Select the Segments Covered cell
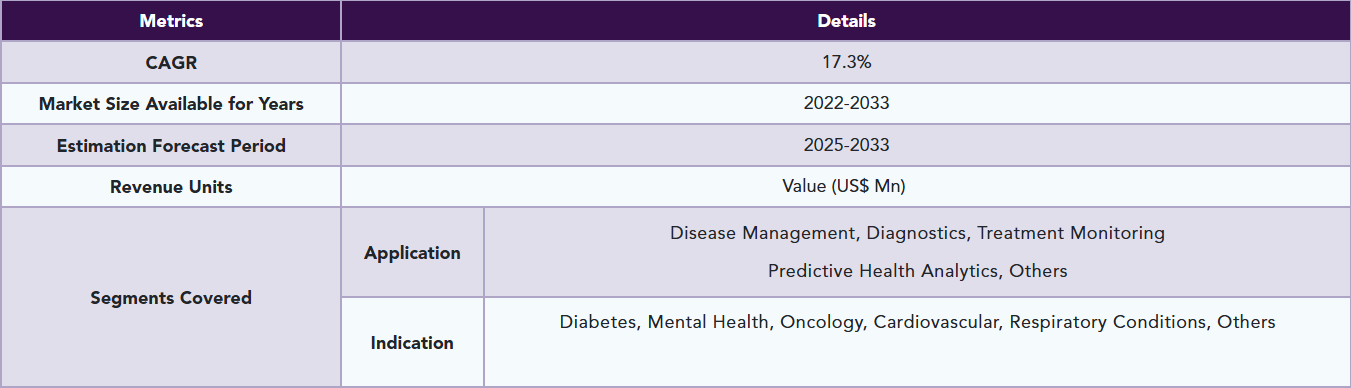 click(171, 297)
